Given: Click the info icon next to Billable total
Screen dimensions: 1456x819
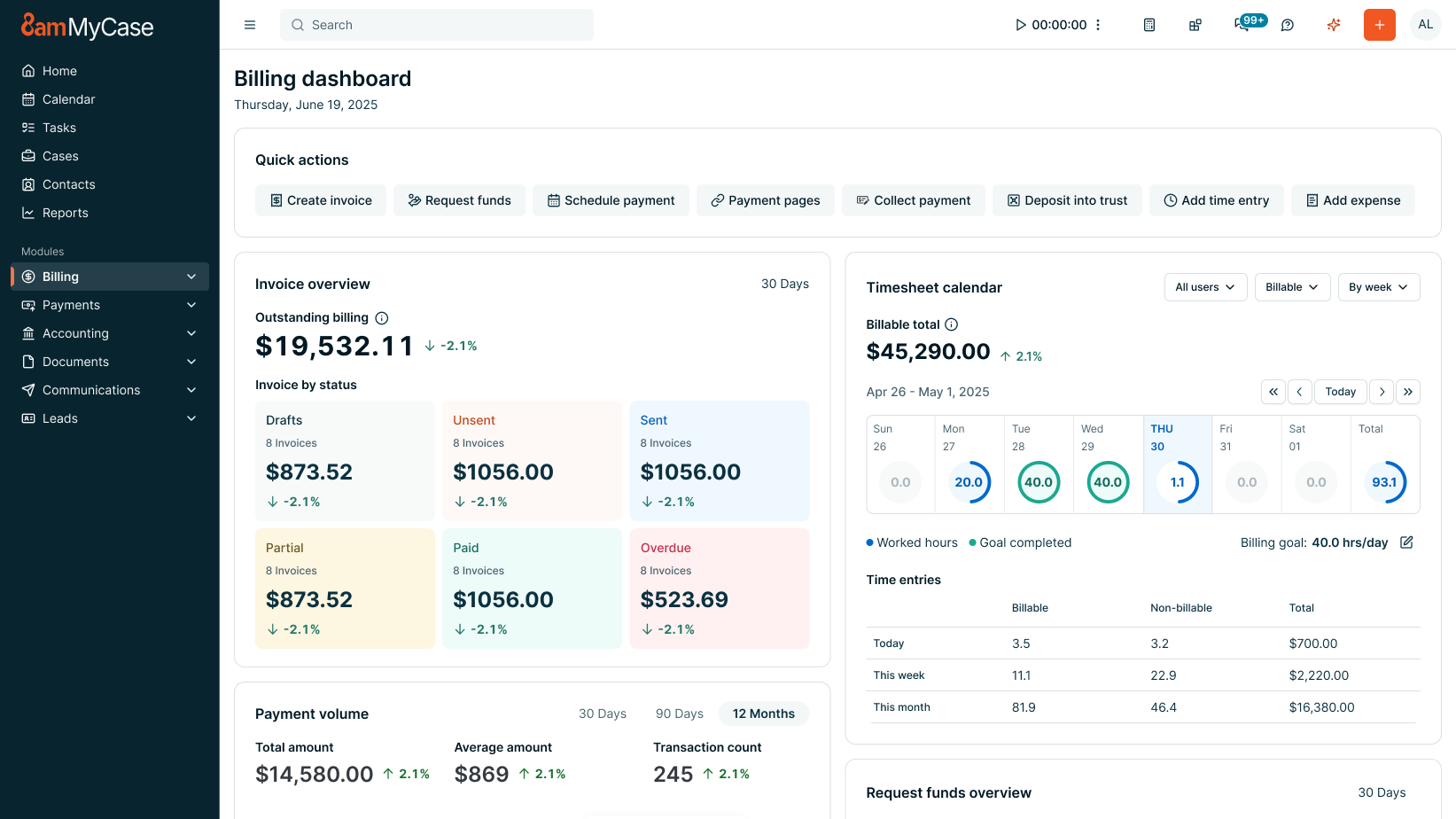Looking at the screenshot, I should pyautogui.click(x=951, y=324).
